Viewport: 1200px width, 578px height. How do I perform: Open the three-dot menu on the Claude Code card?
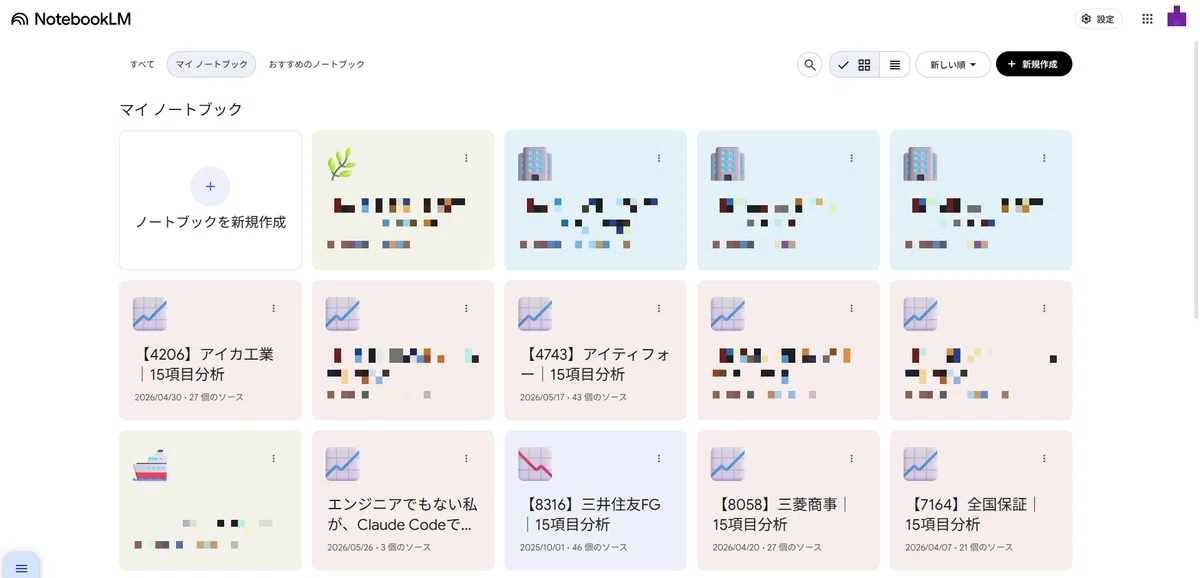coord(466,458)
